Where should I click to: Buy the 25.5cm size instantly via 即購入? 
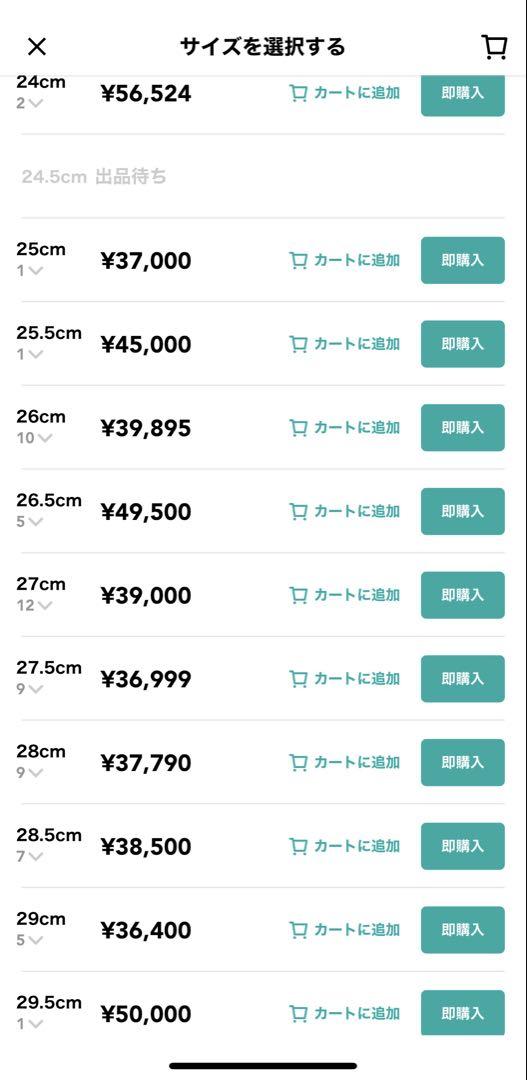(463, 344)
